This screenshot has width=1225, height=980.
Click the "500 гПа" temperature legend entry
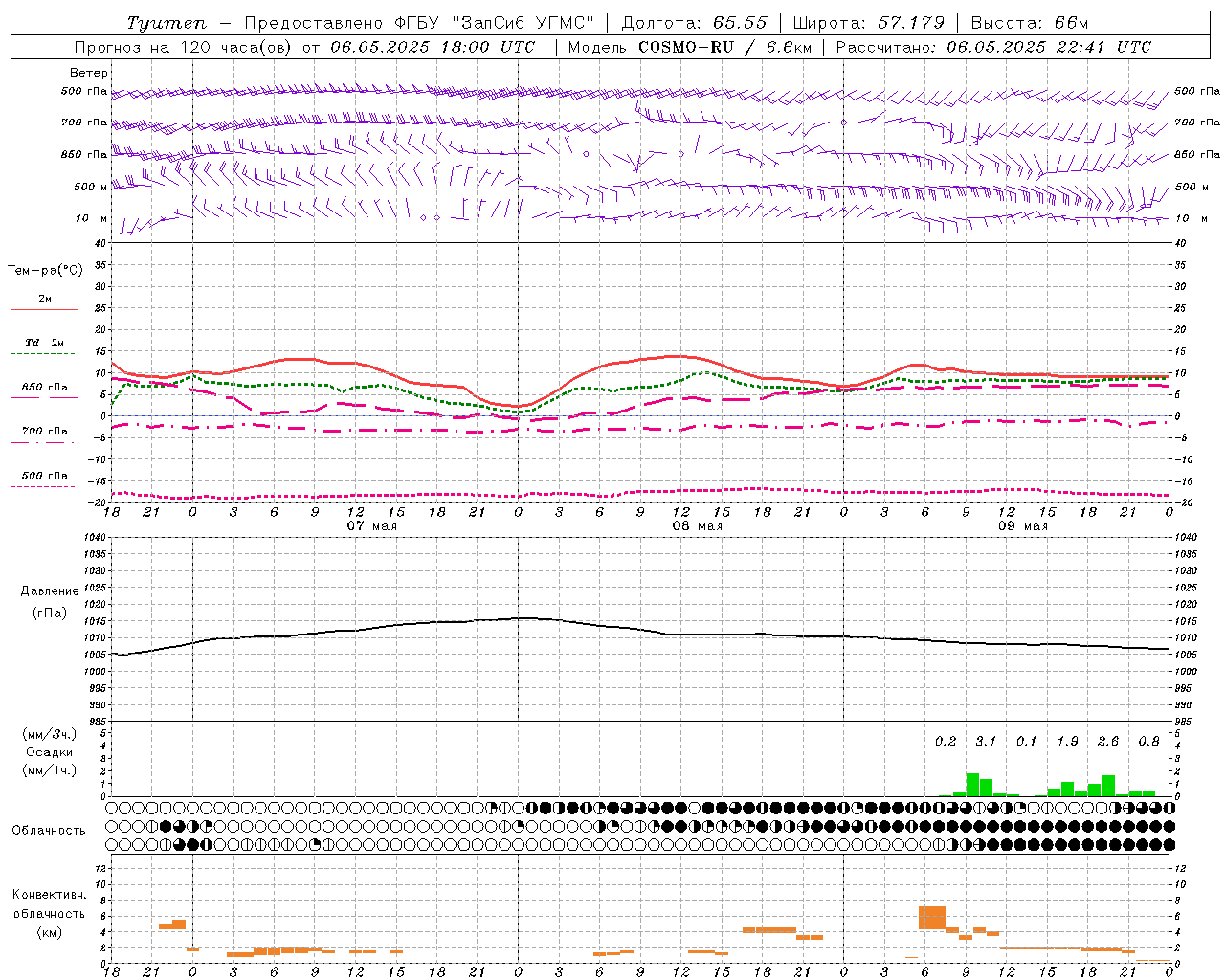click(x=44, y=476)
